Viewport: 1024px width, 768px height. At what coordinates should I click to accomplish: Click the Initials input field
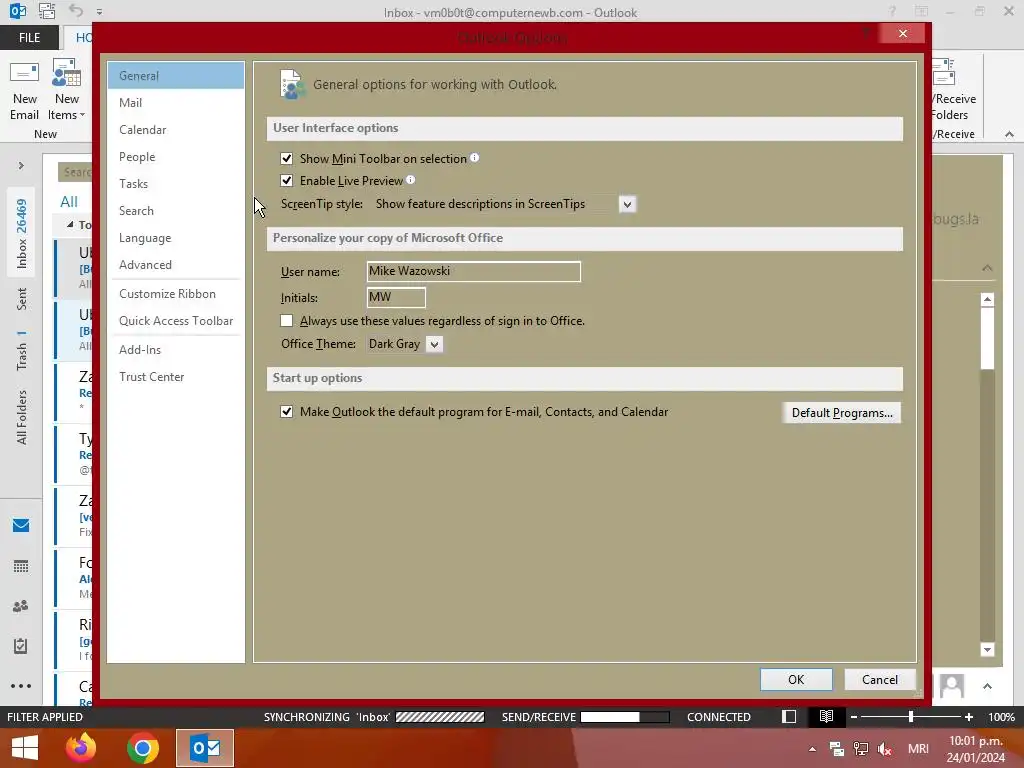pos(396,297)
